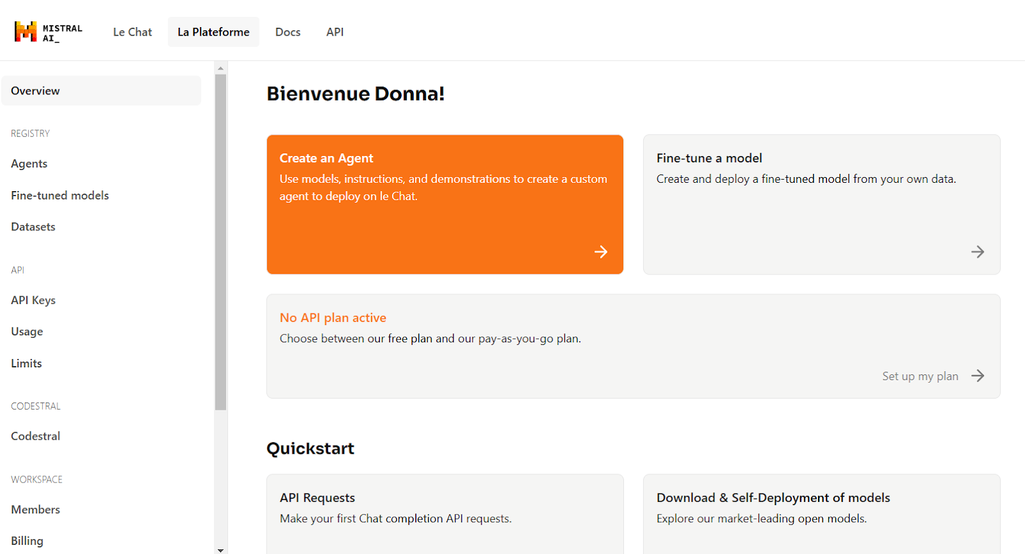Click the Quickstart heading
The height and width of the screenshot is (554, 1025).
310,449
